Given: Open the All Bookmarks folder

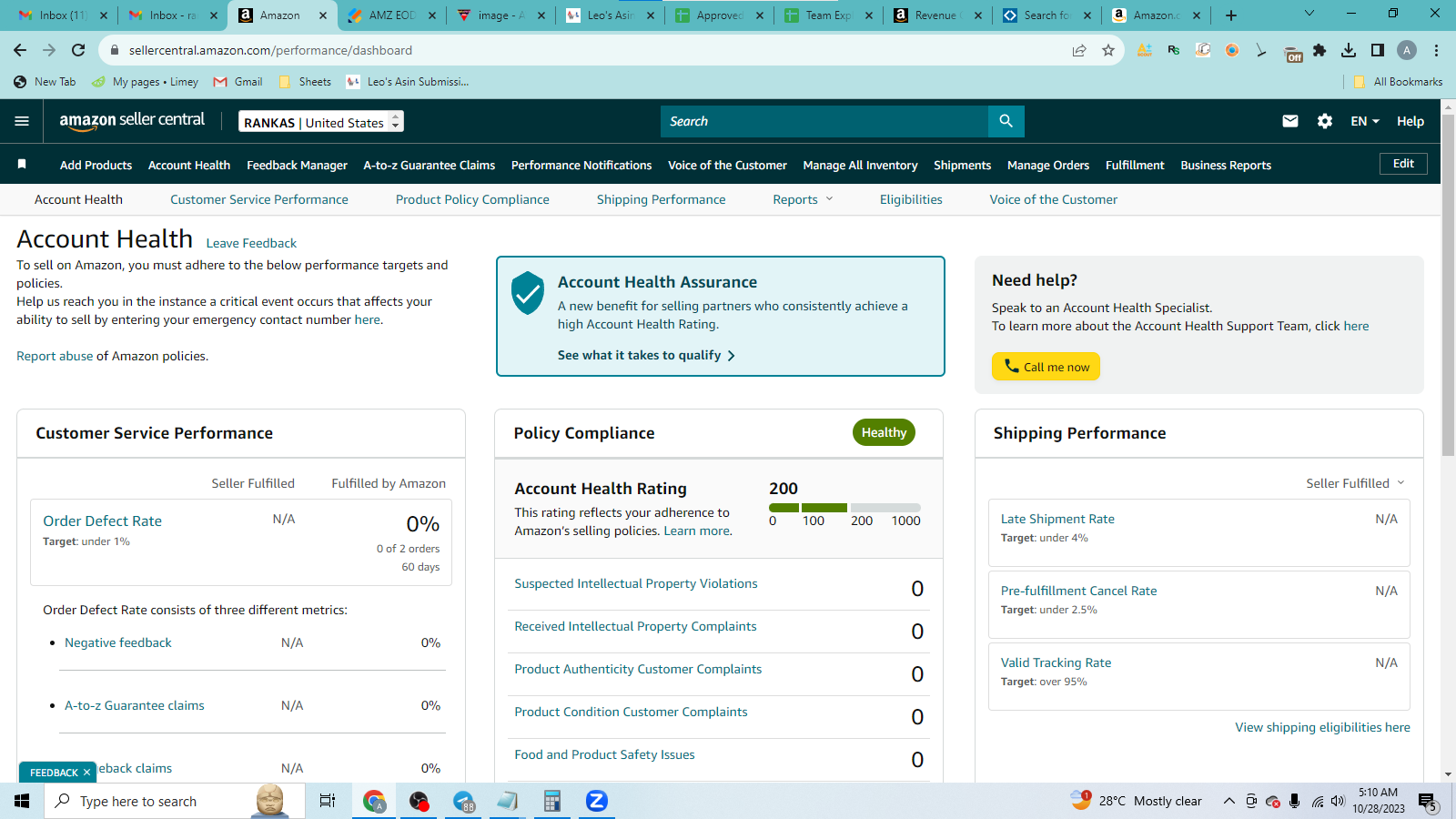Looking at the screenshot, I should 1398,82.
